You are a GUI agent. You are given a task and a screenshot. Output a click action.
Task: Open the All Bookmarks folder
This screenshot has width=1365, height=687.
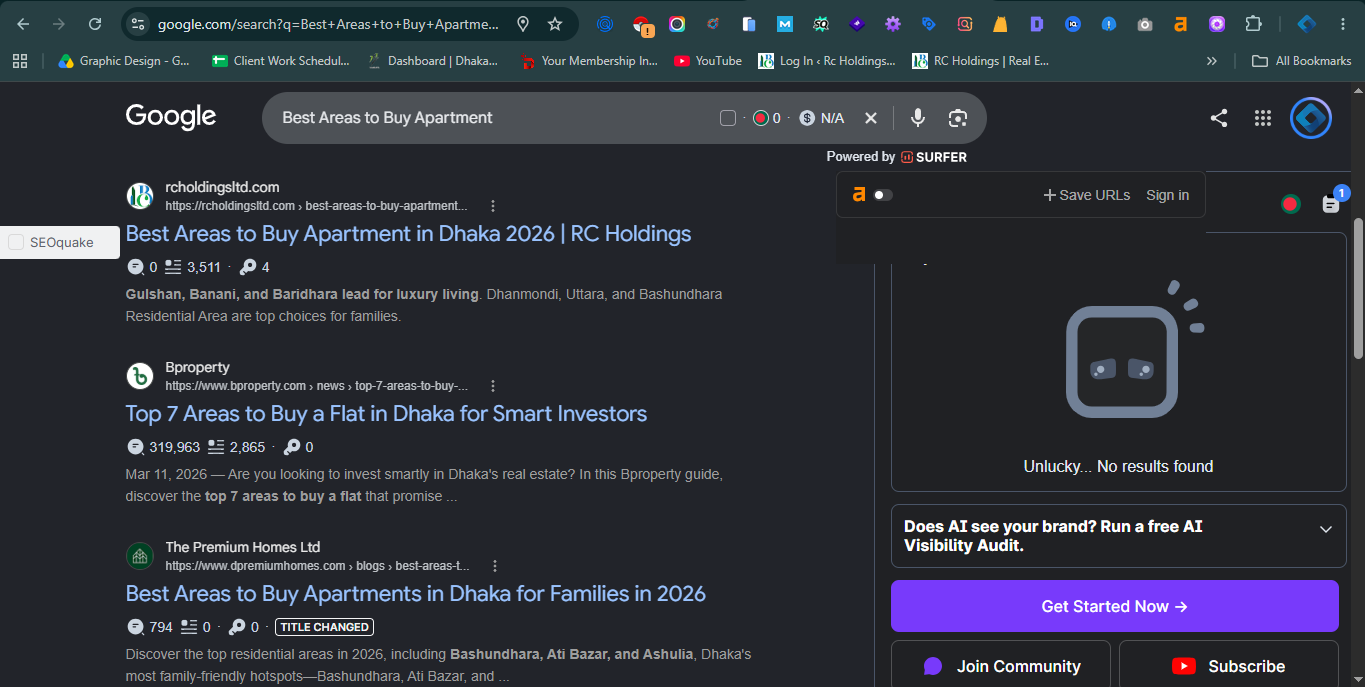pyautogui.click(x=1302, y=61)
